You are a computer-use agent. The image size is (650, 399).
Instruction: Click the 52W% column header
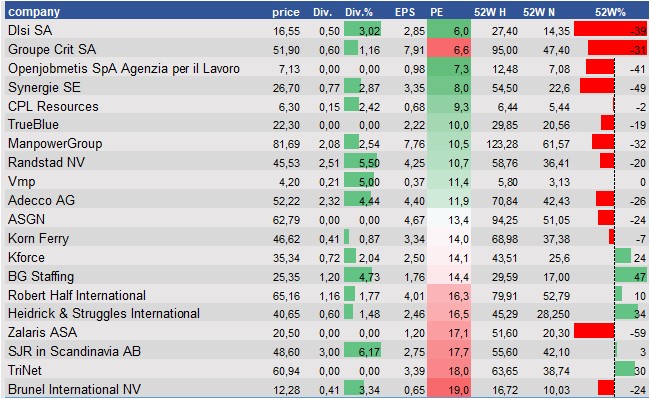tap(610, 12)
